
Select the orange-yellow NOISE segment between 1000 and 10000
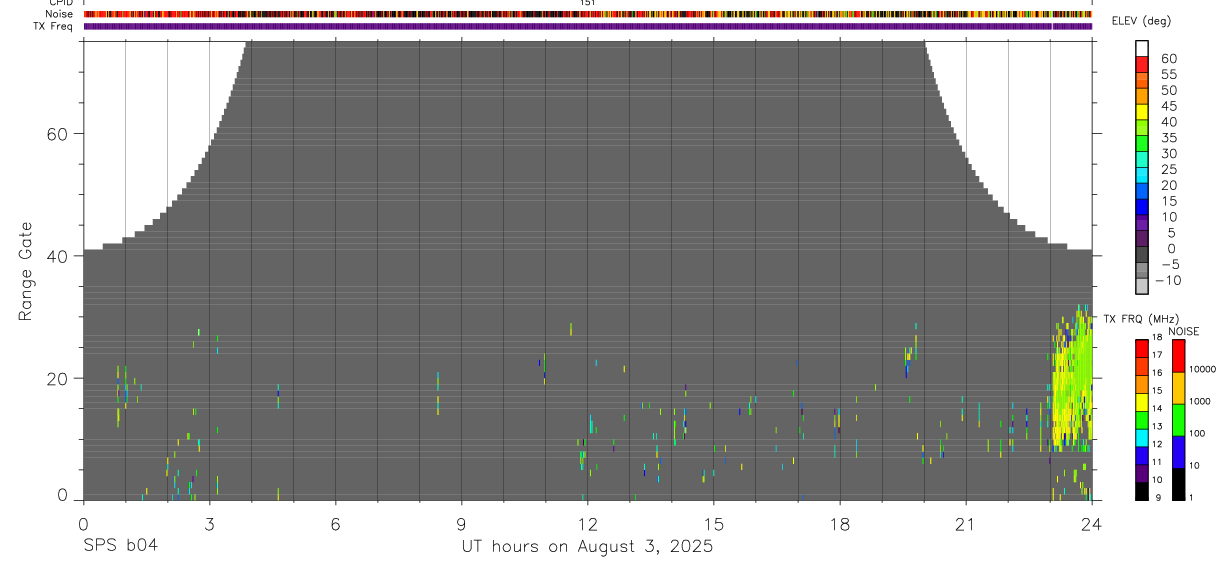coord(1178,387)
